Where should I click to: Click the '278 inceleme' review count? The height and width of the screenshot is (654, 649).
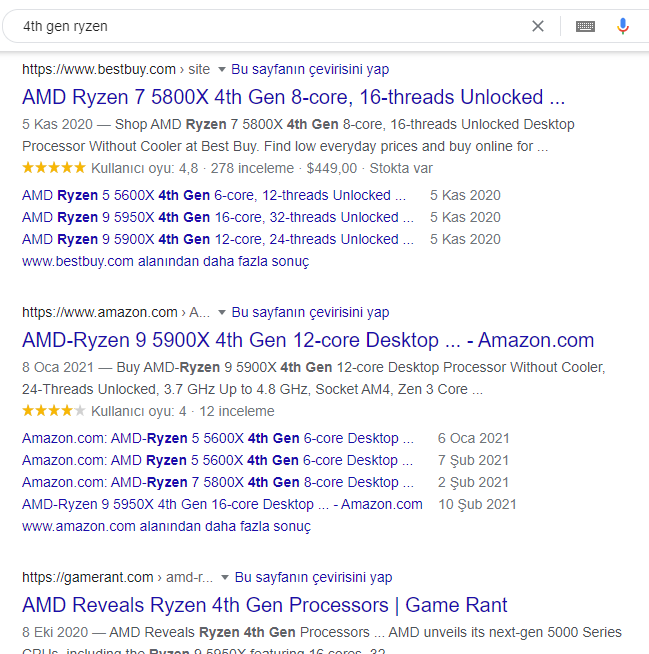click(x=252, y=169)
